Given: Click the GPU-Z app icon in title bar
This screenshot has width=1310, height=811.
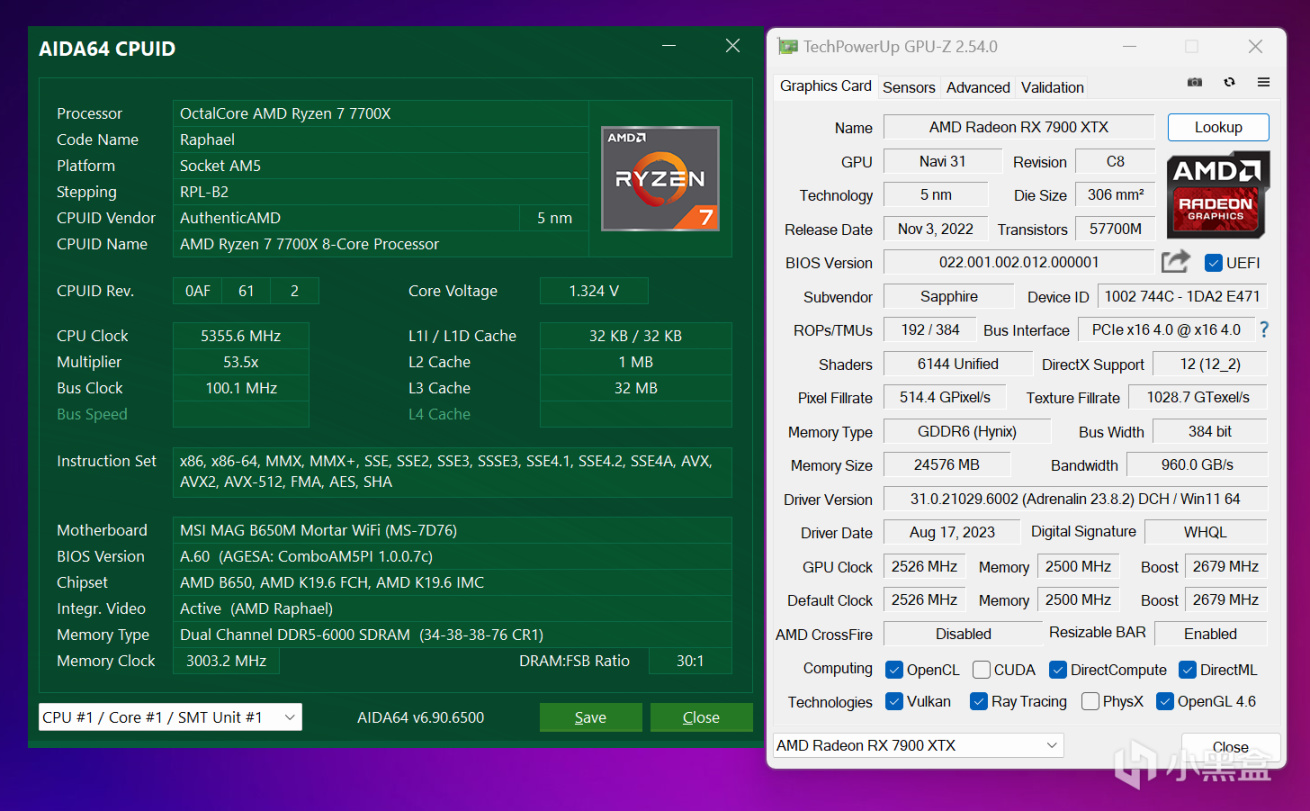Looking at the screenshot, I should click(788, 47).
